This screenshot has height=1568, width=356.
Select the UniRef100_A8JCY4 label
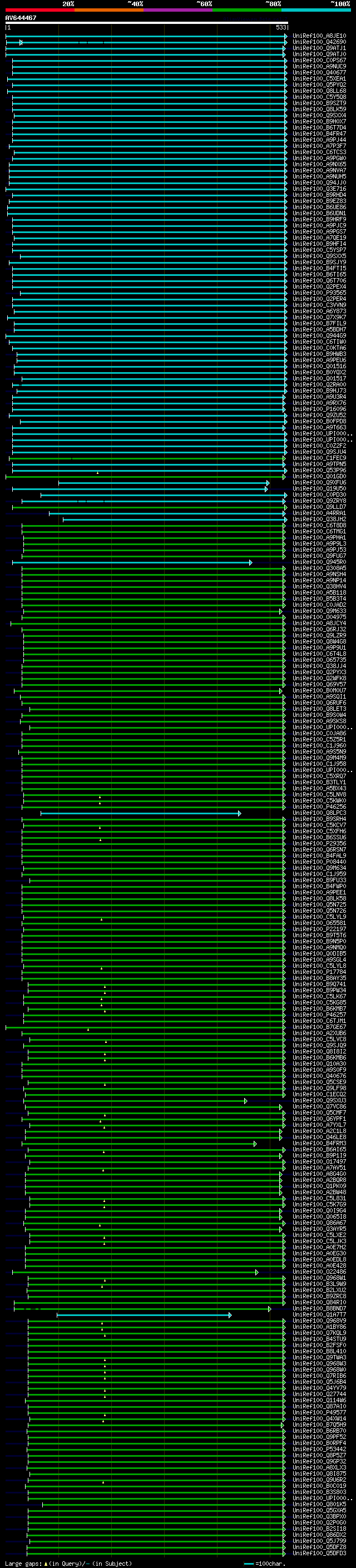click(x=319, y=624)
